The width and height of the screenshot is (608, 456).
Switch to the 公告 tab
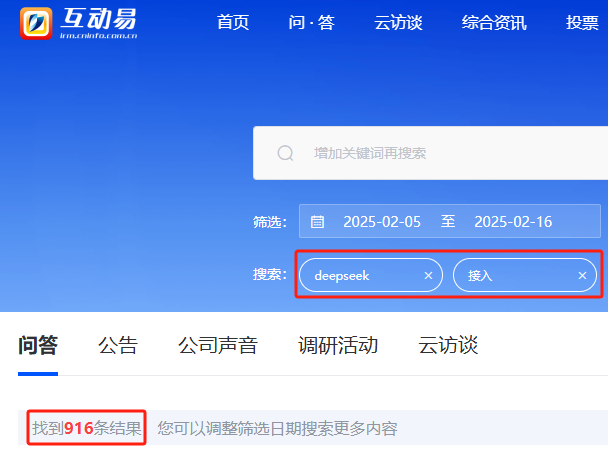[x=118, y=345]
